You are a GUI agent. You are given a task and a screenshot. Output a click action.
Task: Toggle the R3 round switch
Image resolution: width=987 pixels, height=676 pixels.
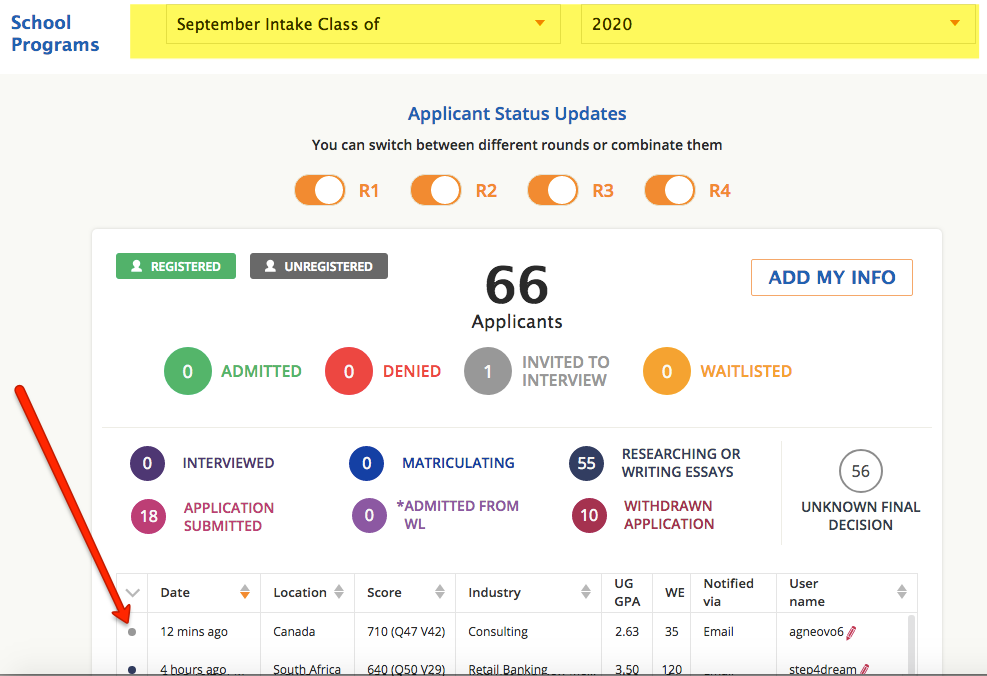coord(553,190)
